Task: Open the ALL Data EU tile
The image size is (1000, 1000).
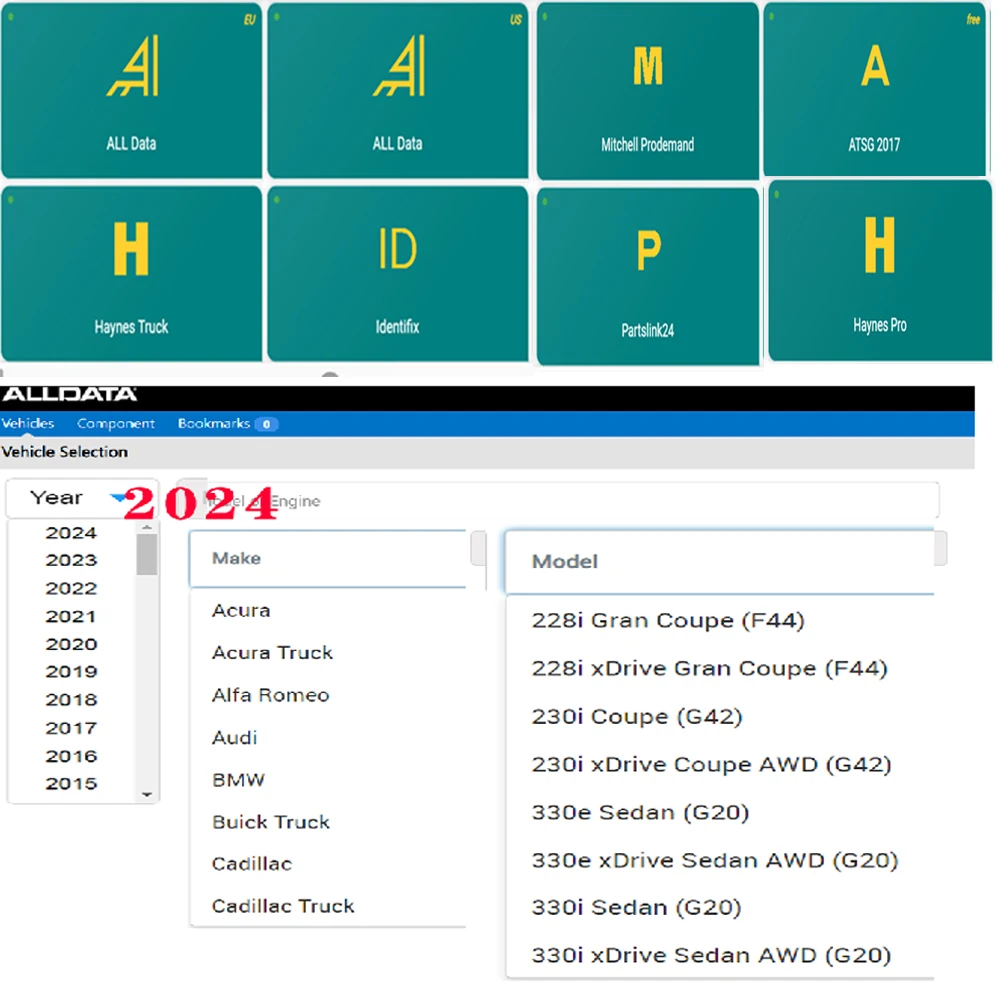Action: [x=130, y=90]
